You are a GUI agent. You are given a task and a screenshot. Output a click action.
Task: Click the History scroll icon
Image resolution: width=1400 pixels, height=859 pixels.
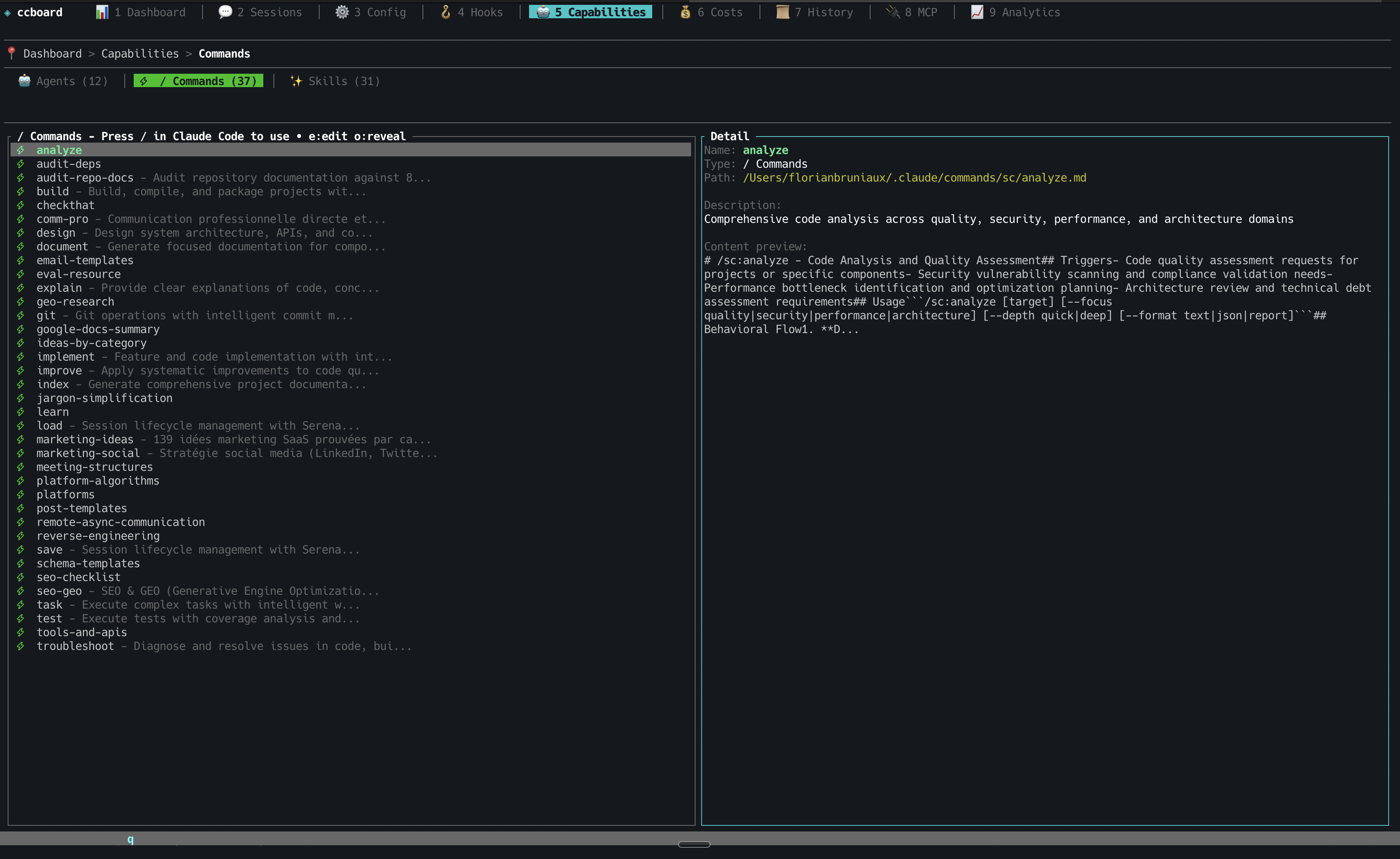782,12
